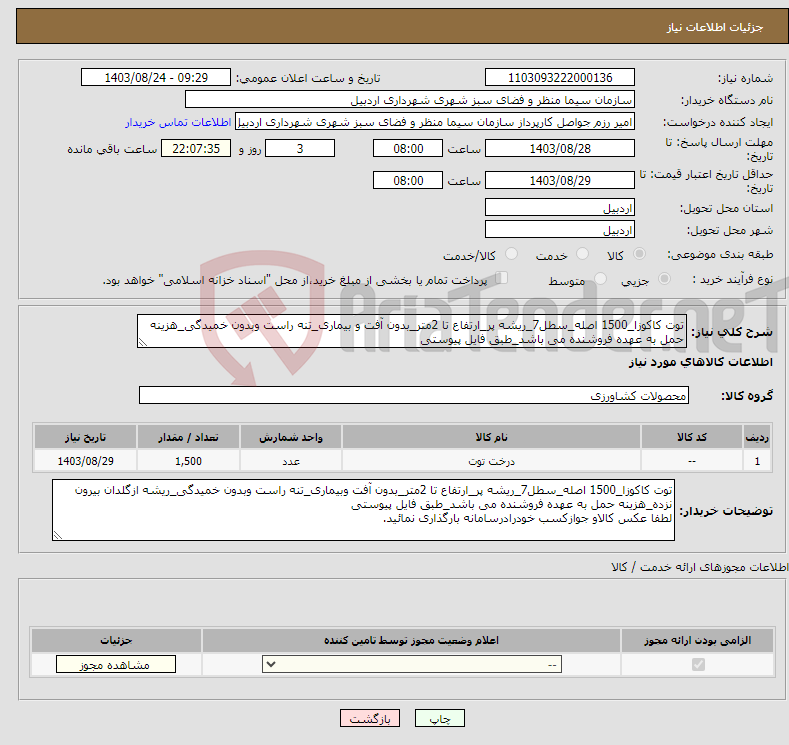Click the request creator name field
This screenshot has width=789, height=745.
pyautogui.click(x=435, y=122)
